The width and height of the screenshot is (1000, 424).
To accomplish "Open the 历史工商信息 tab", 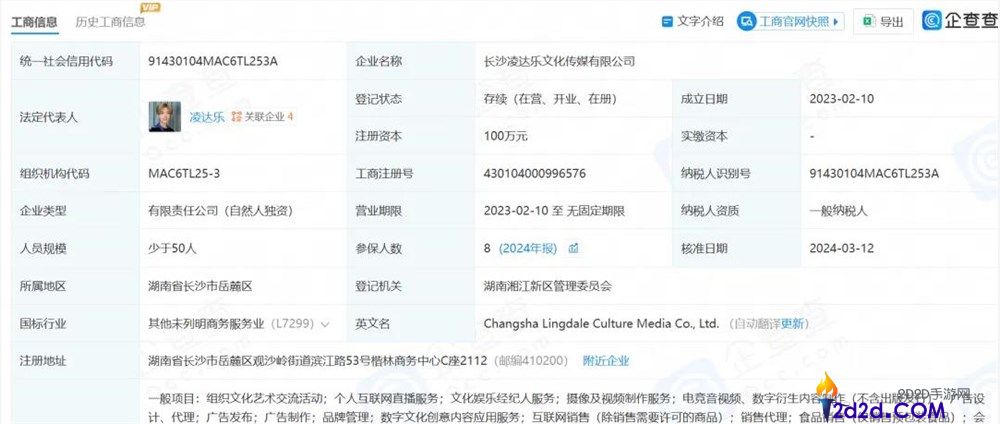I will (110, 22).
